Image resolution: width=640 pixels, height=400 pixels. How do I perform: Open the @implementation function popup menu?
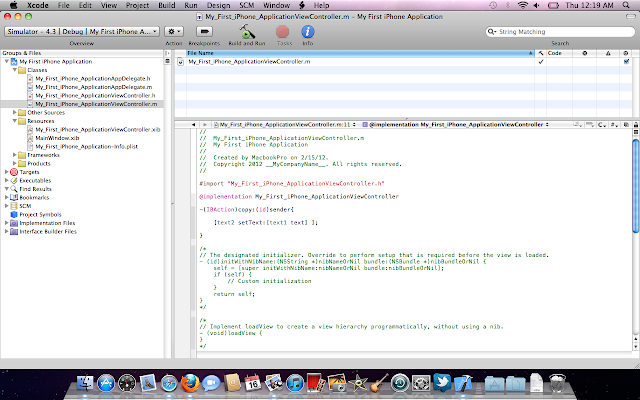pyautogui.click(x=456, y=124)
